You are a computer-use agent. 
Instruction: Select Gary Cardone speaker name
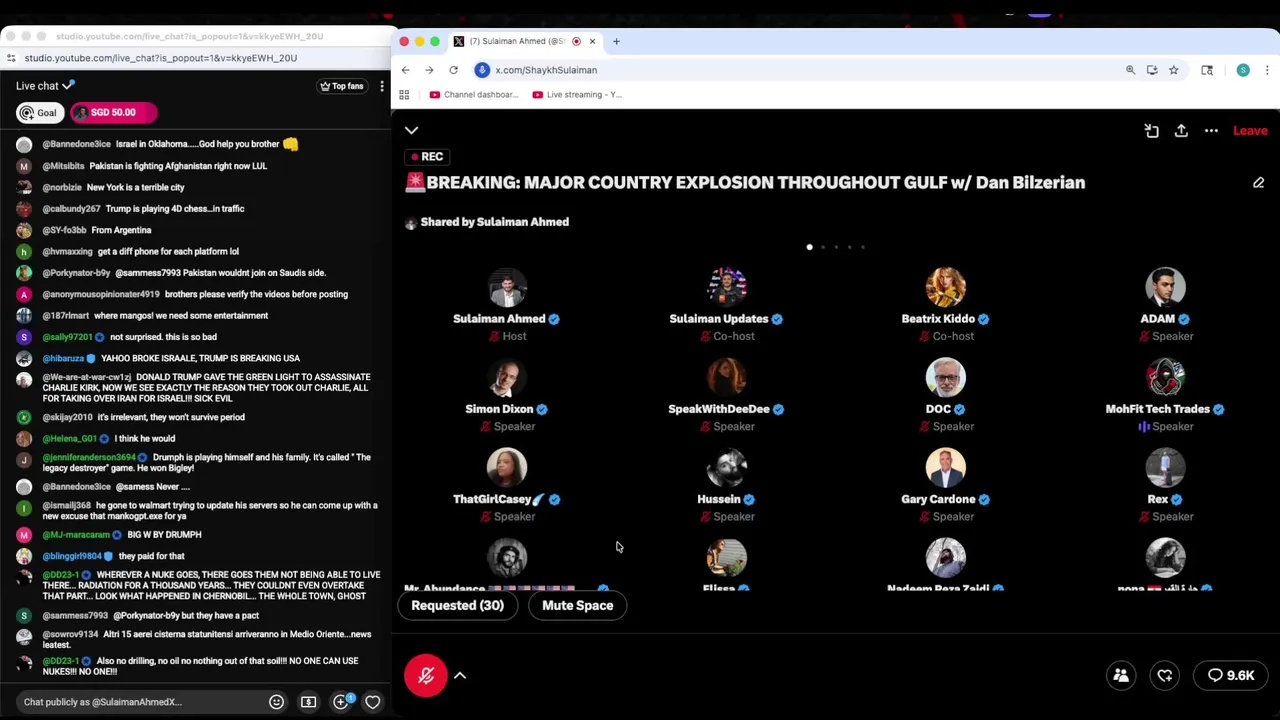938,499
